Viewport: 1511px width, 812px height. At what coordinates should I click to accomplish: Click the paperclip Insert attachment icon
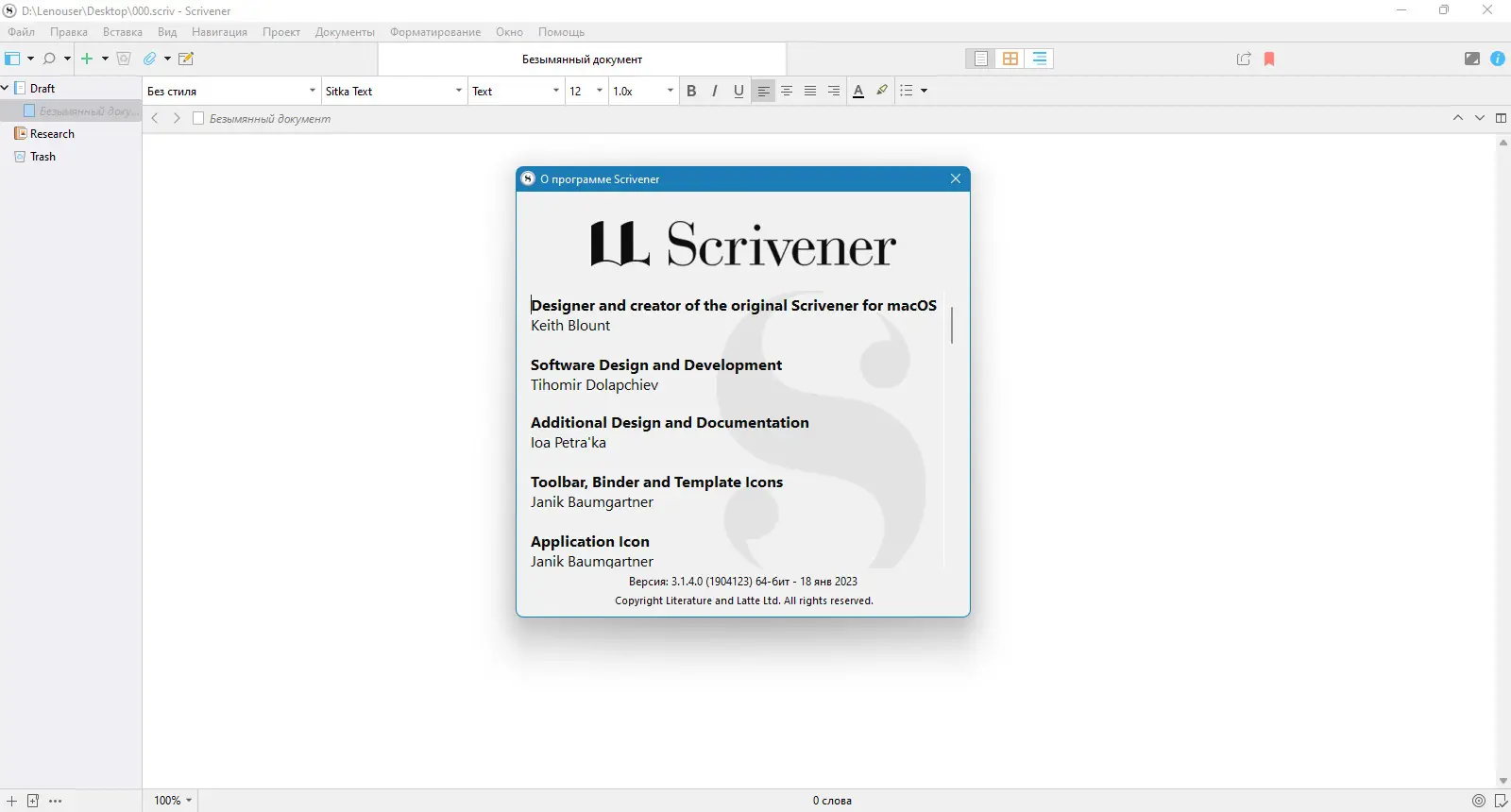point(149,59)
